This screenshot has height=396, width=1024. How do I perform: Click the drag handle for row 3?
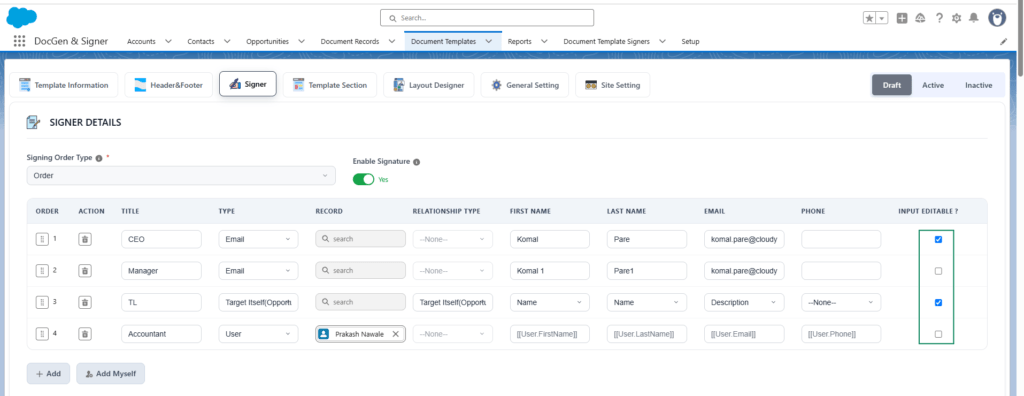42,303
